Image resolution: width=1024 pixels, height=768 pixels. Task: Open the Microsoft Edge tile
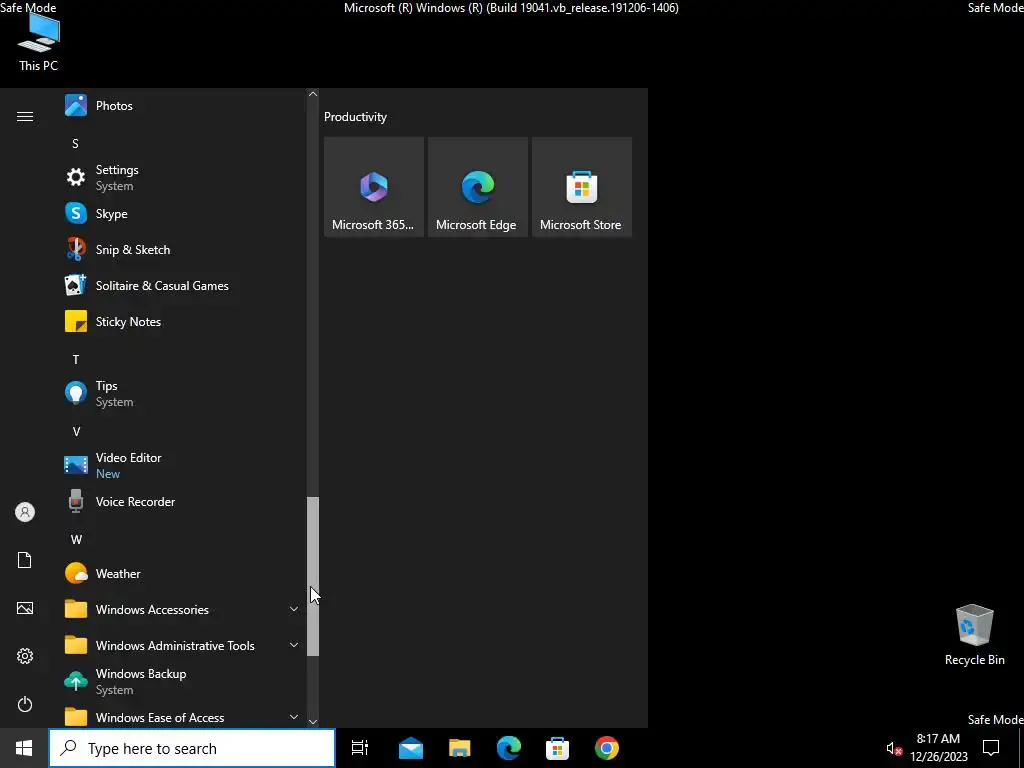(x=478, y=187)
